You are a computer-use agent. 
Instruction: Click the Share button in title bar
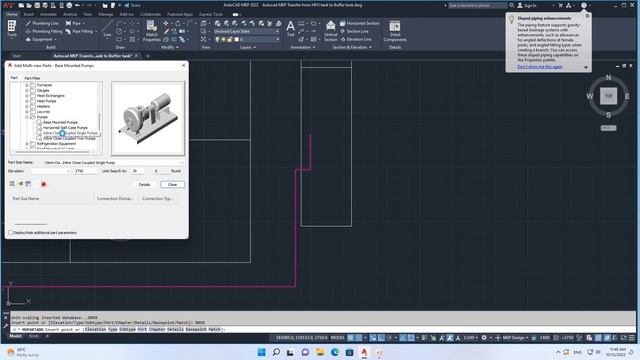click(x=132, y=5)
